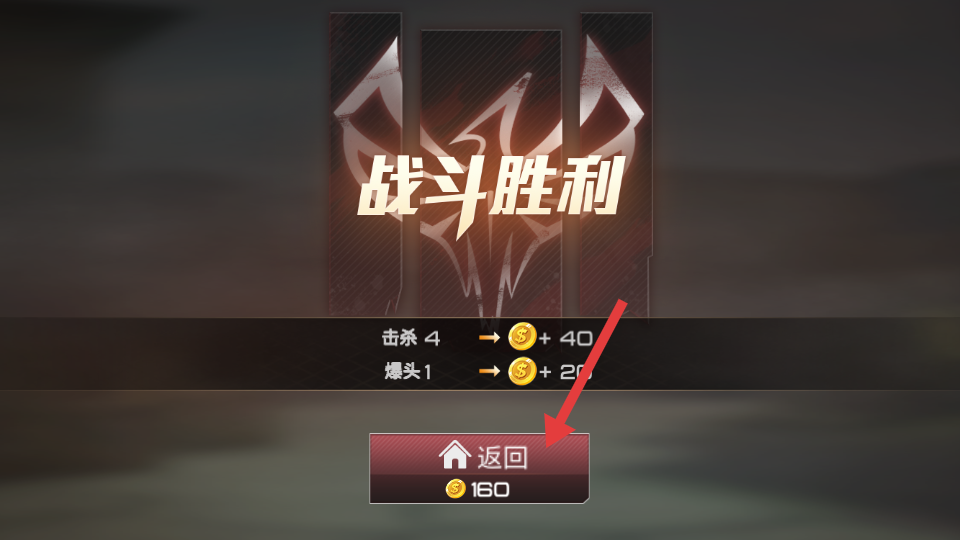Screen dimensions: 960x540
Task: Click the orange arrow in the 爆头 row
Action: coord(489,371)
